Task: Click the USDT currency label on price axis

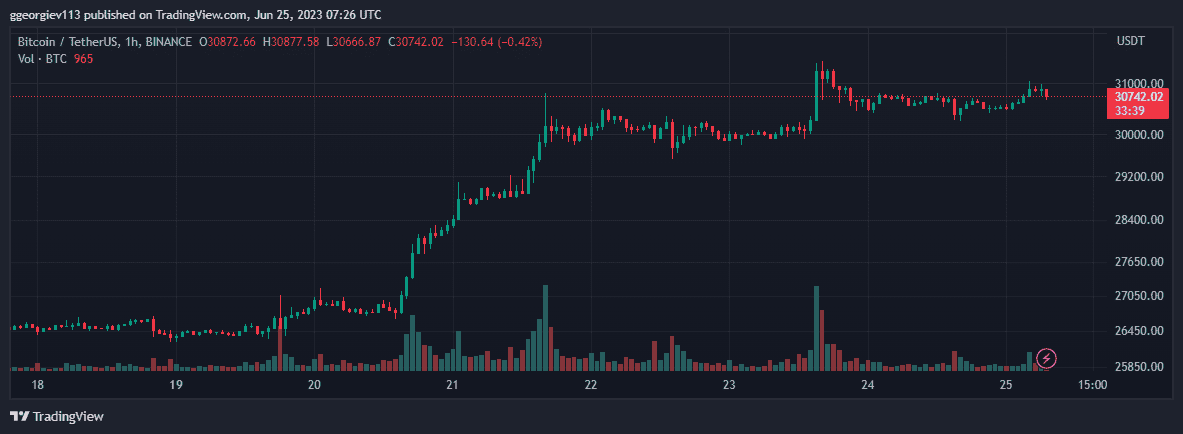Action: coord(1130,41)
